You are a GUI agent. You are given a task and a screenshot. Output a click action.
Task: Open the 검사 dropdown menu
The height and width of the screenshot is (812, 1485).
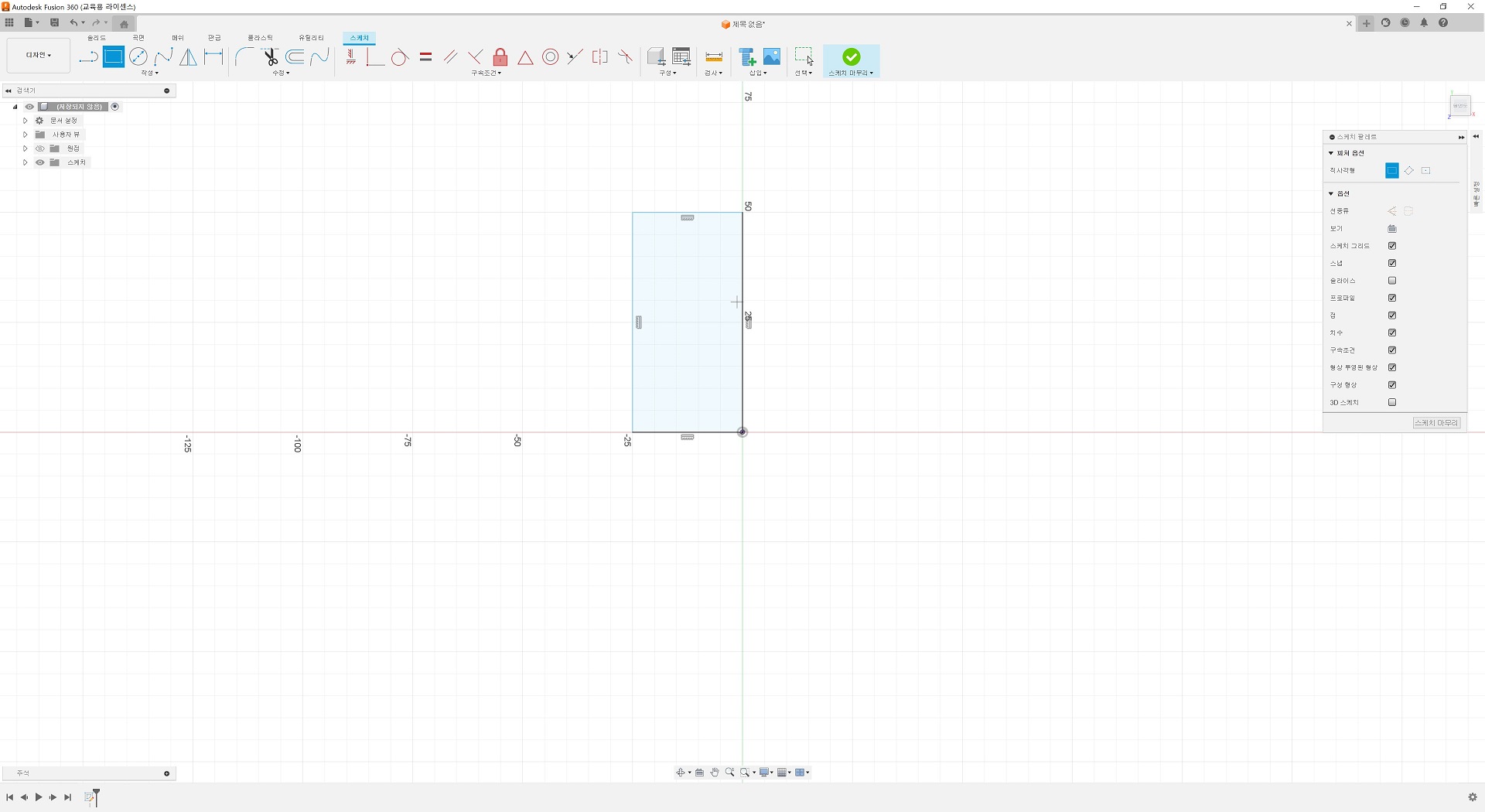pos(713,73)
